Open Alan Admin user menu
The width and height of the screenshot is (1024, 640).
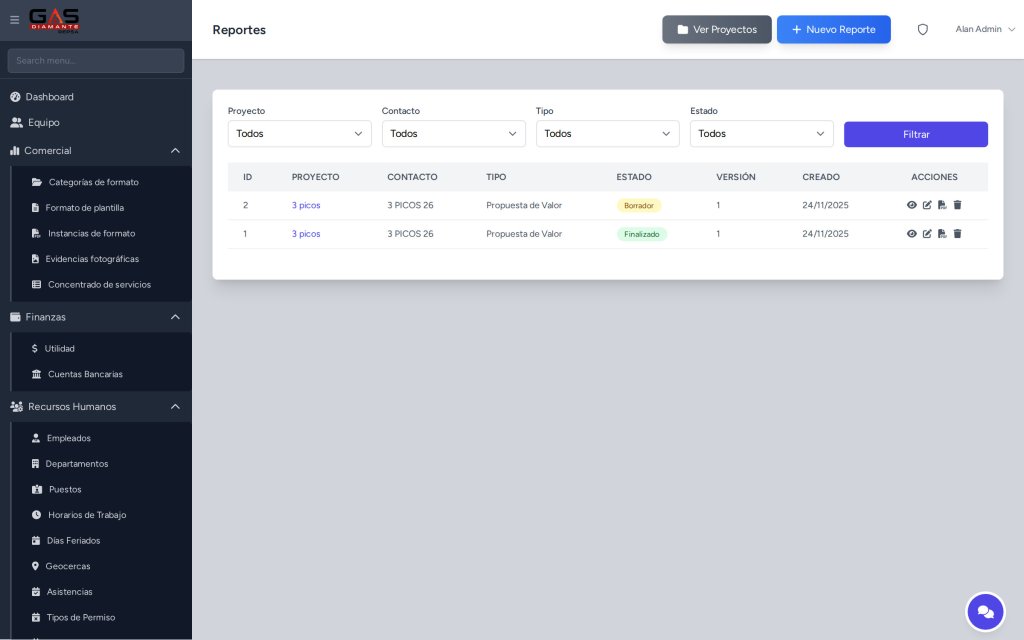(985, 29)
